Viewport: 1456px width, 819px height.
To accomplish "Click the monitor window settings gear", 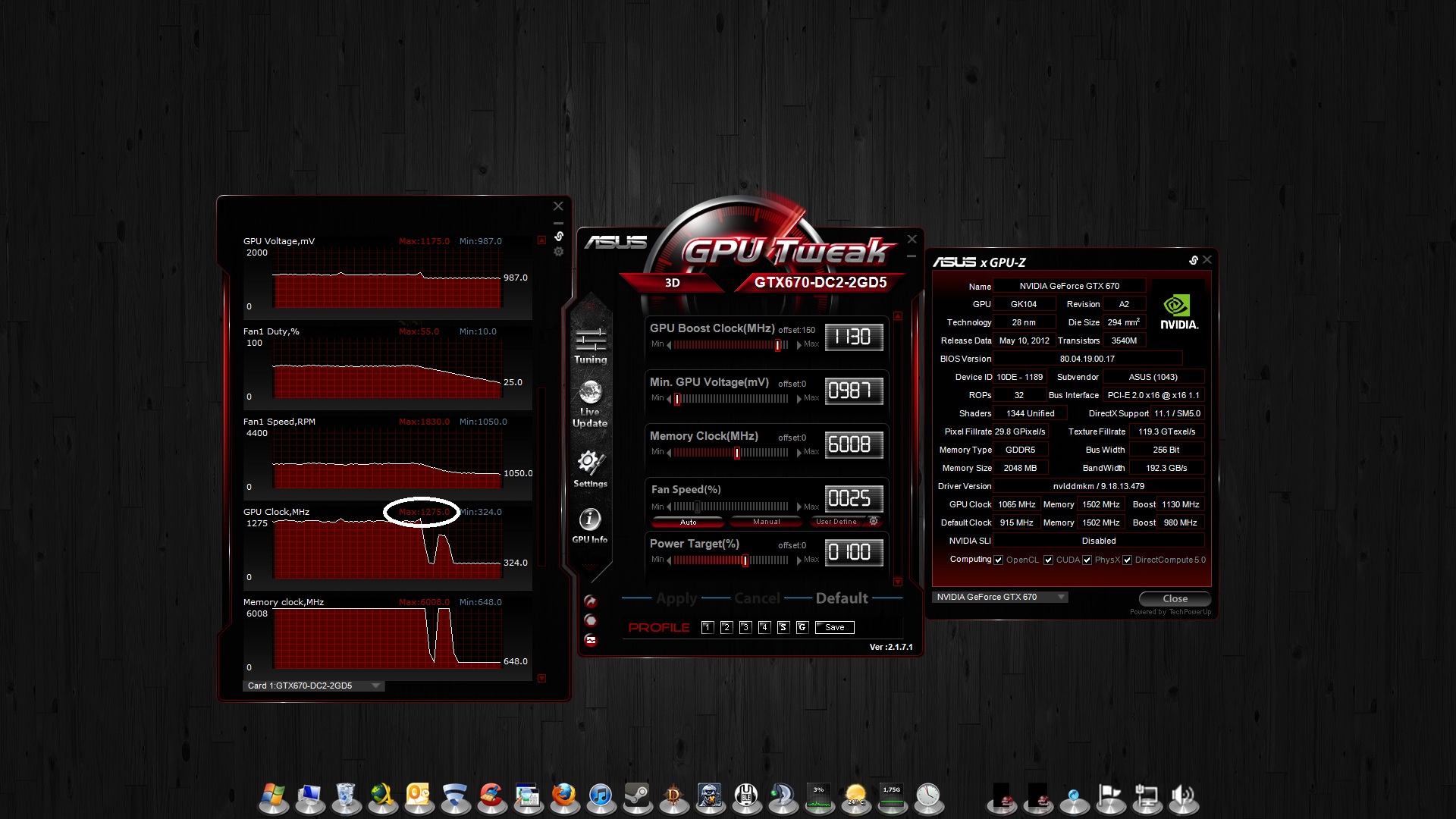I will (559, 252).
